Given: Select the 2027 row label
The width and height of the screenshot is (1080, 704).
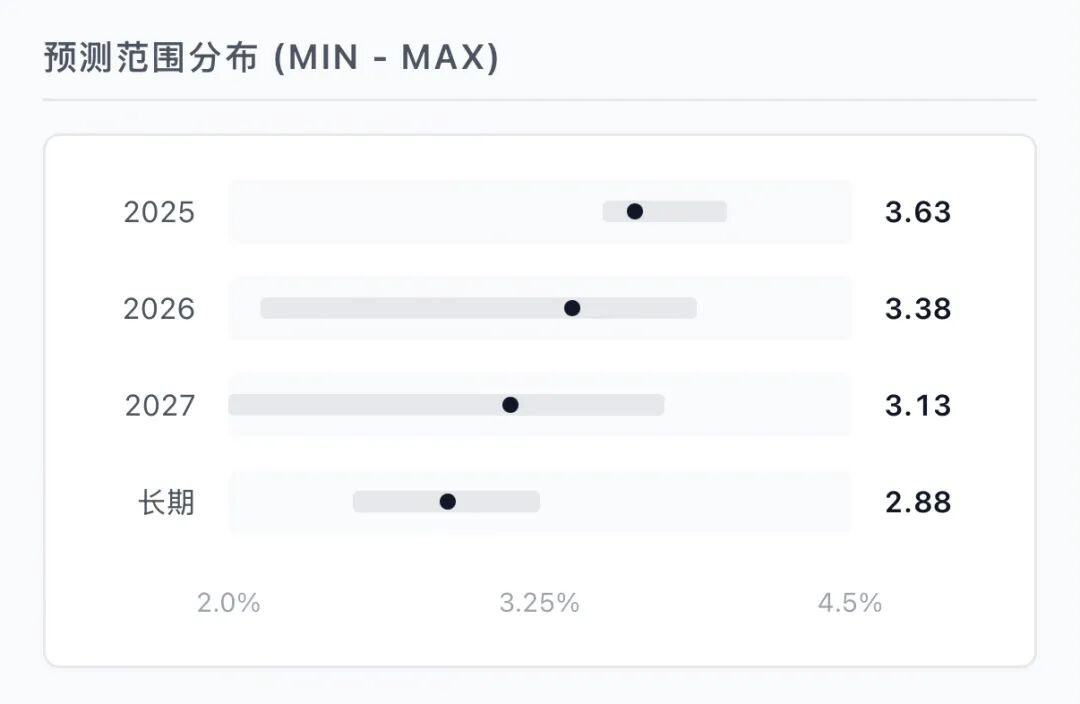Looking at the screenshot, I should (x=160, y=405).
